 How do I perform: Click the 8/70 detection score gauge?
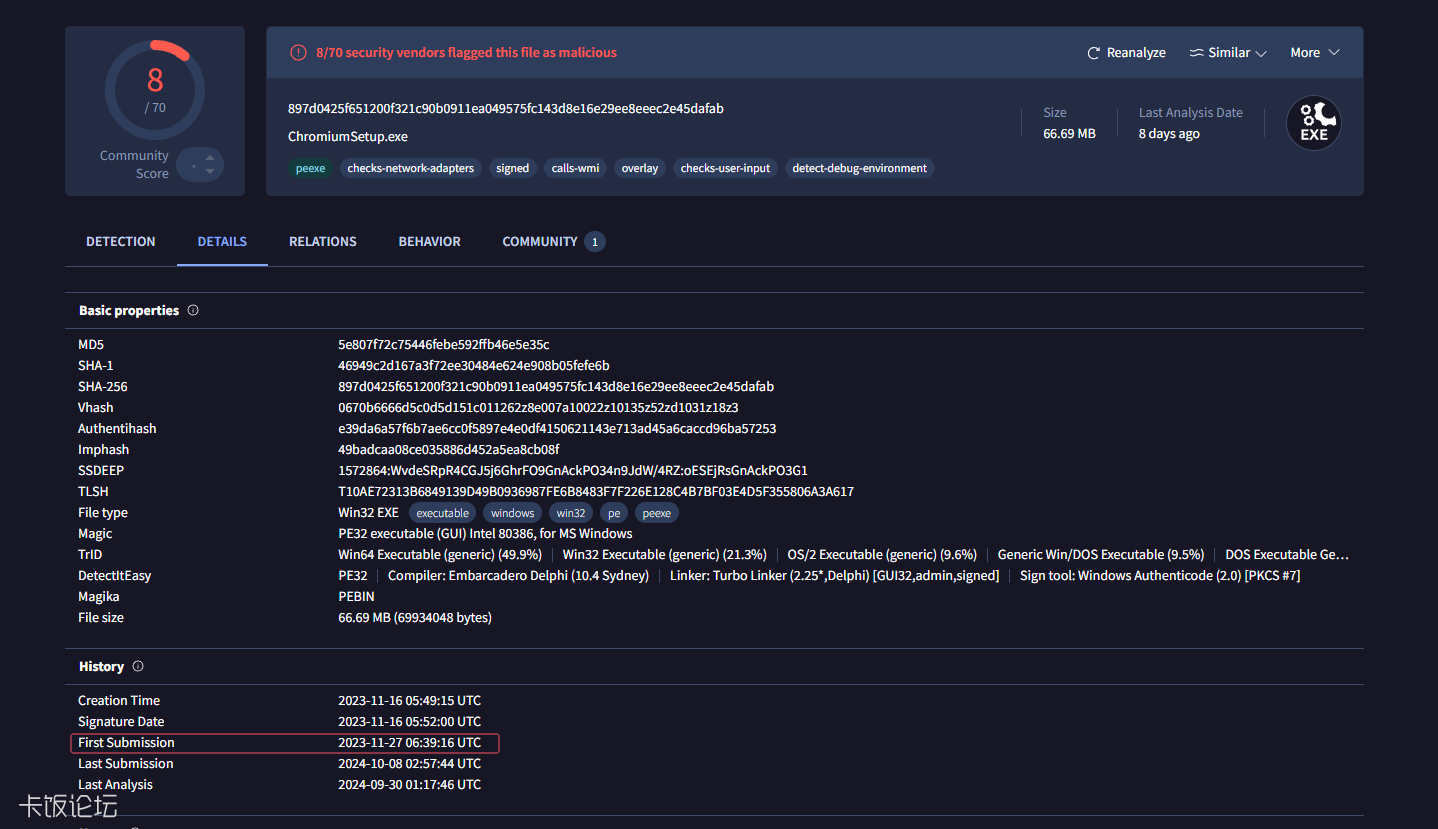tap(155, 90)
